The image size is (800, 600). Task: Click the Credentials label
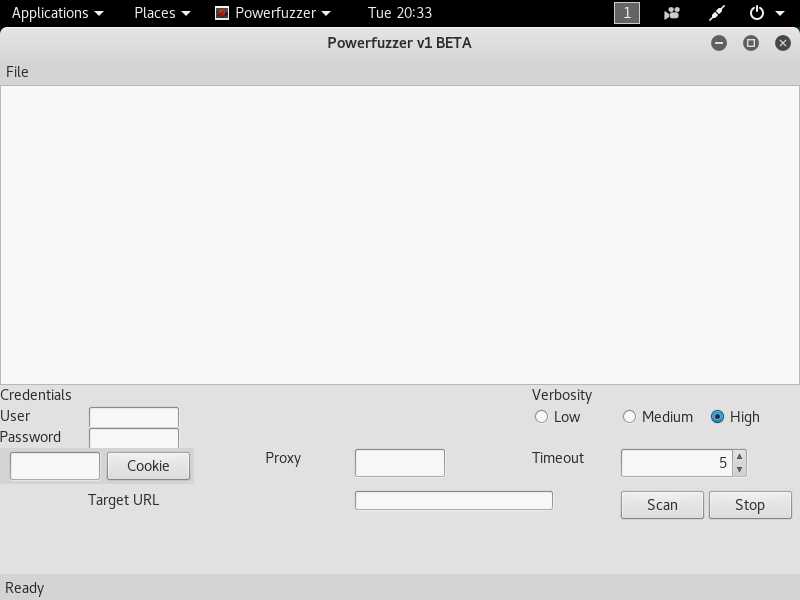(x=36, y=395)
